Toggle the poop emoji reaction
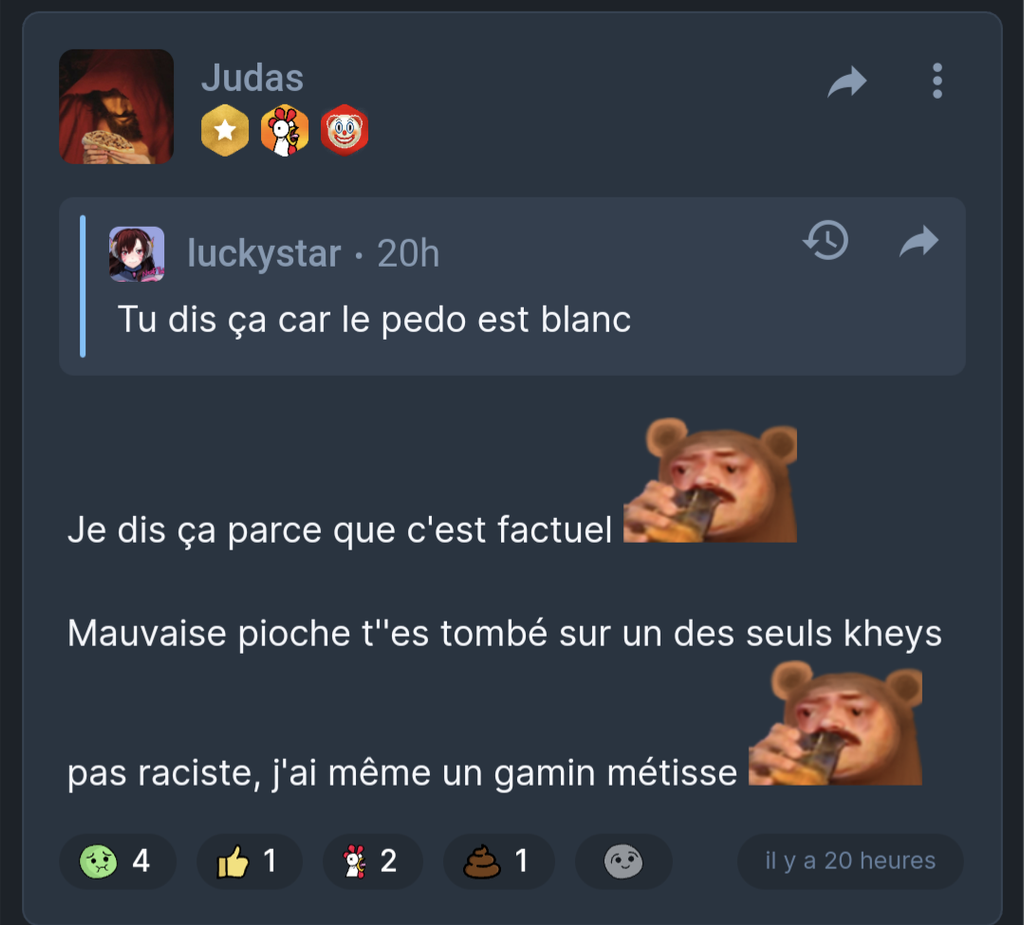 click(x=499, y=861)
